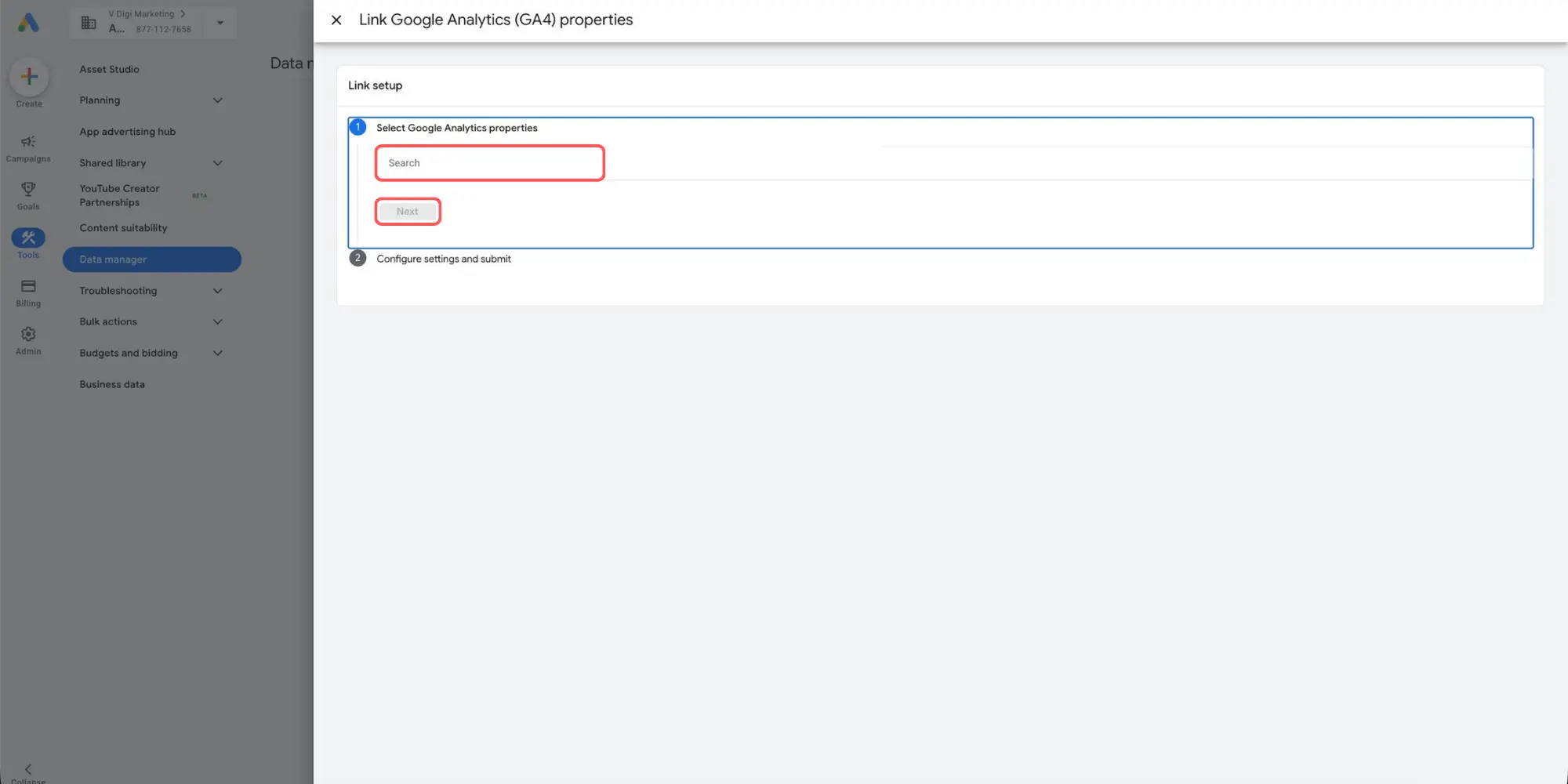Select the Tools wrench icon
This screenshot has height=784, width=1568.
click(x=28, y=238)
